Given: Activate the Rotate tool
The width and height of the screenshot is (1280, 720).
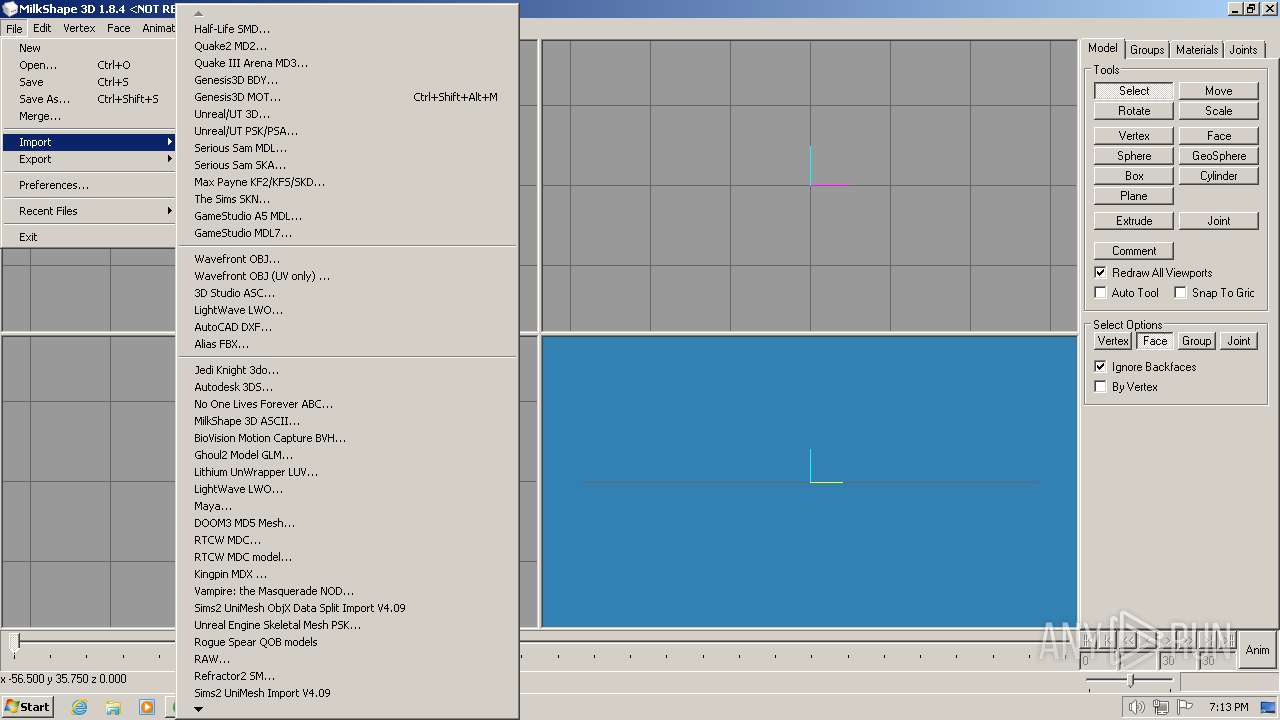Looking at the screenshot, I should 1134,111.
